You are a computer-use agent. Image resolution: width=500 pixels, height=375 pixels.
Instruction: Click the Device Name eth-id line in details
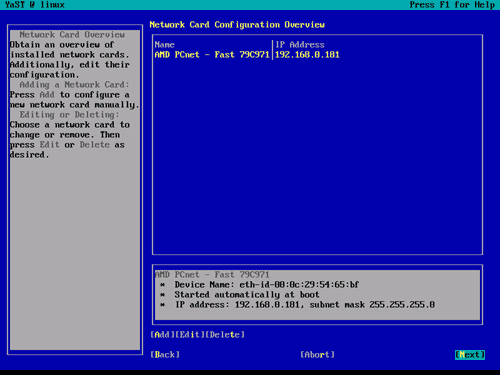coord(267,285)
